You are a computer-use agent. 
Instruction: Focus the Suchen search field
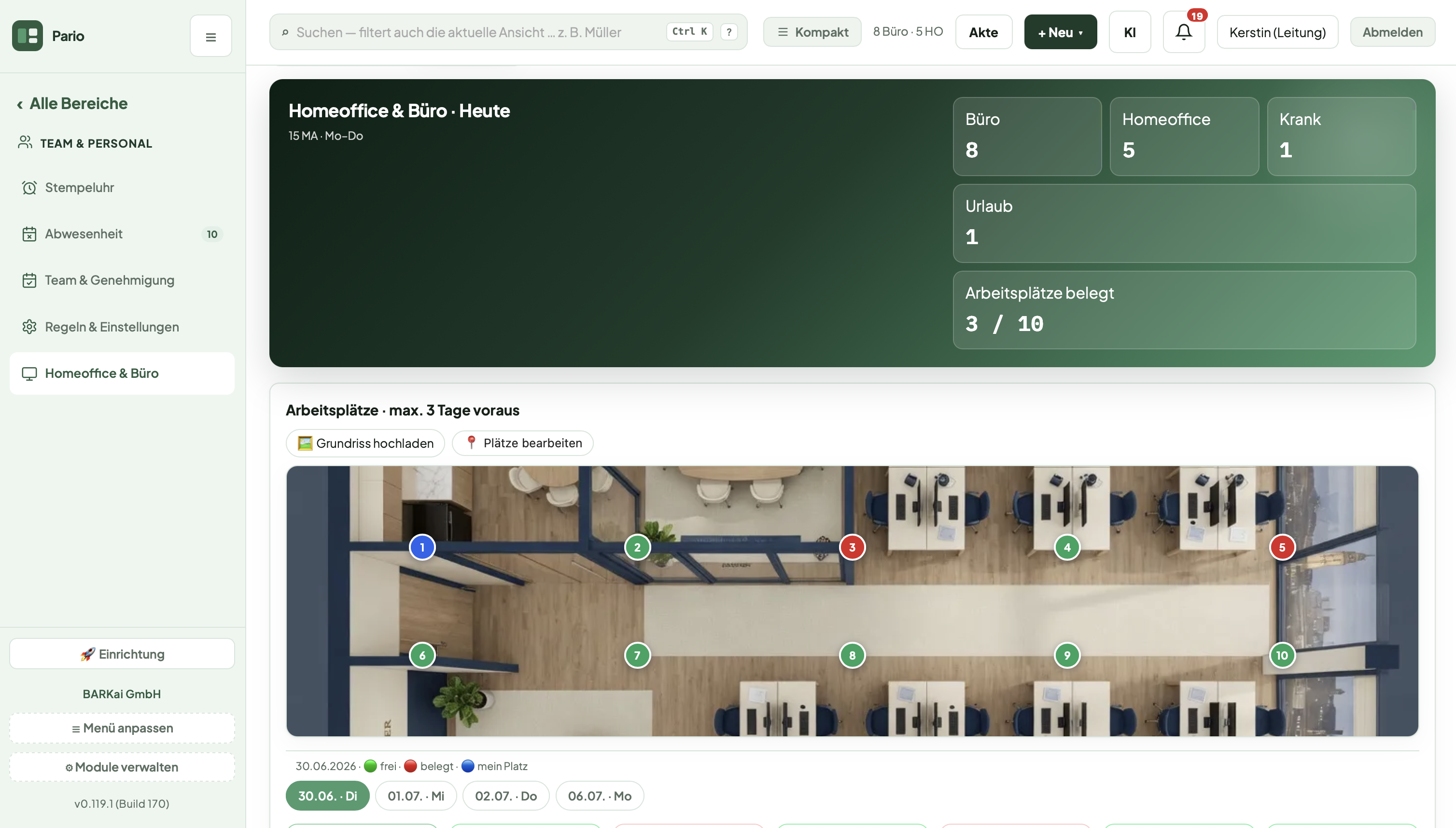(x=508, y=32)
